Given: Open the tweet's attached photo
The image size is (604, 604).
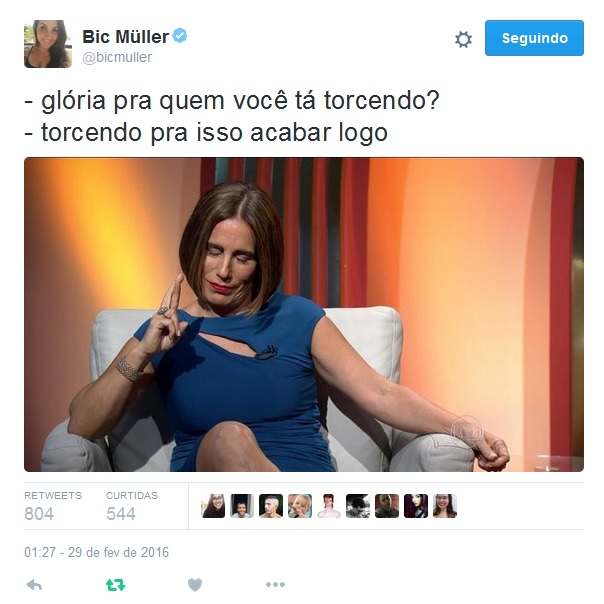Looking at the screenshot, I should click(x=304, y=314).
